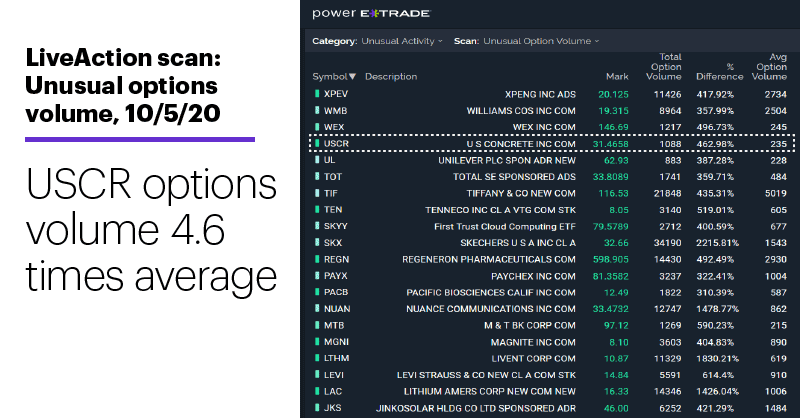
Task: Click MTB average option volume 215
Action: [x=779, y=326]
